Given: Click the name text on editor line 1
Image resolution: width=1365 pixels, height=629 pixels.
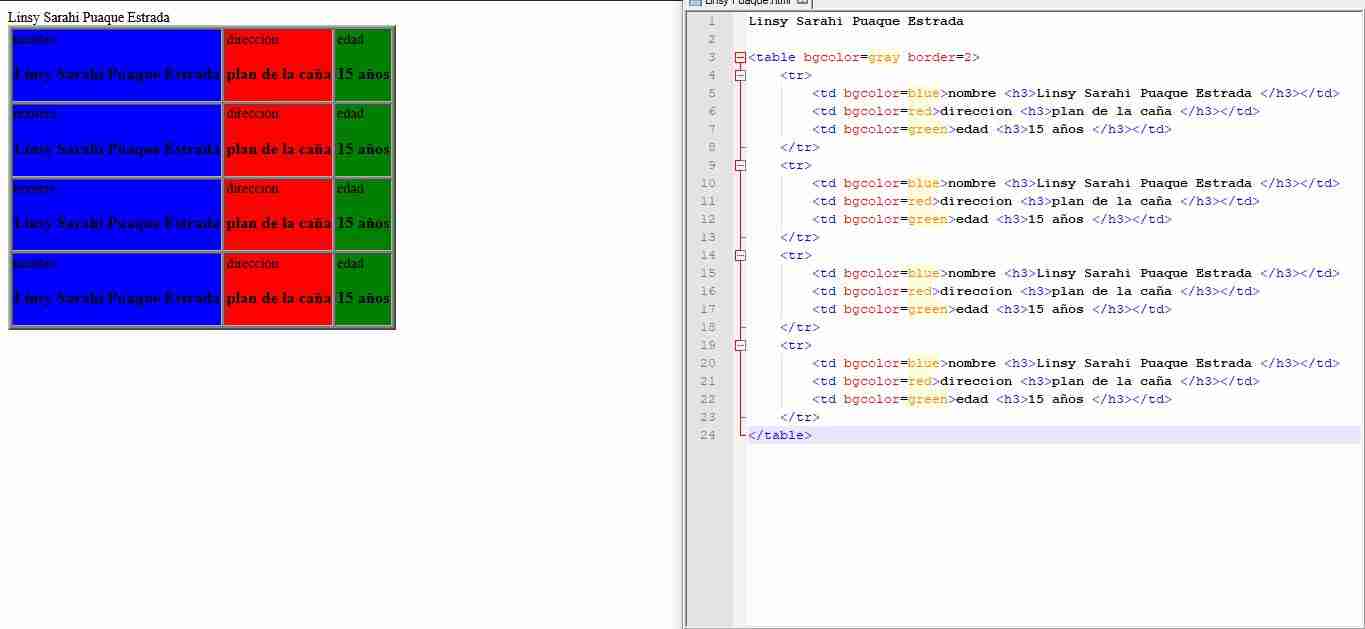Looking at the screenshot, I should pos(856,21).
